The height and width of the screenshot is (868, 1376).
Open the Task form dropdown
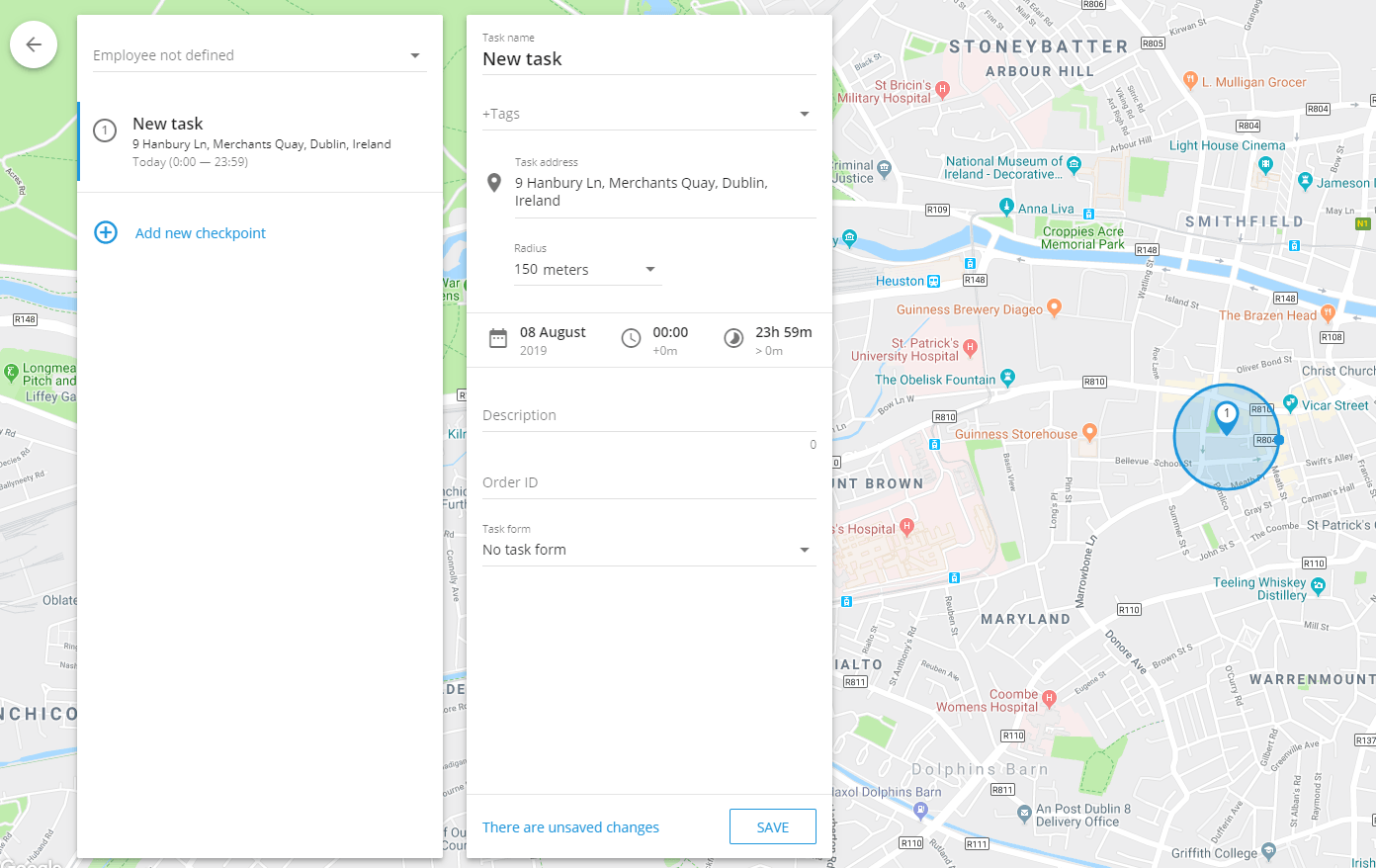[648, 550]
